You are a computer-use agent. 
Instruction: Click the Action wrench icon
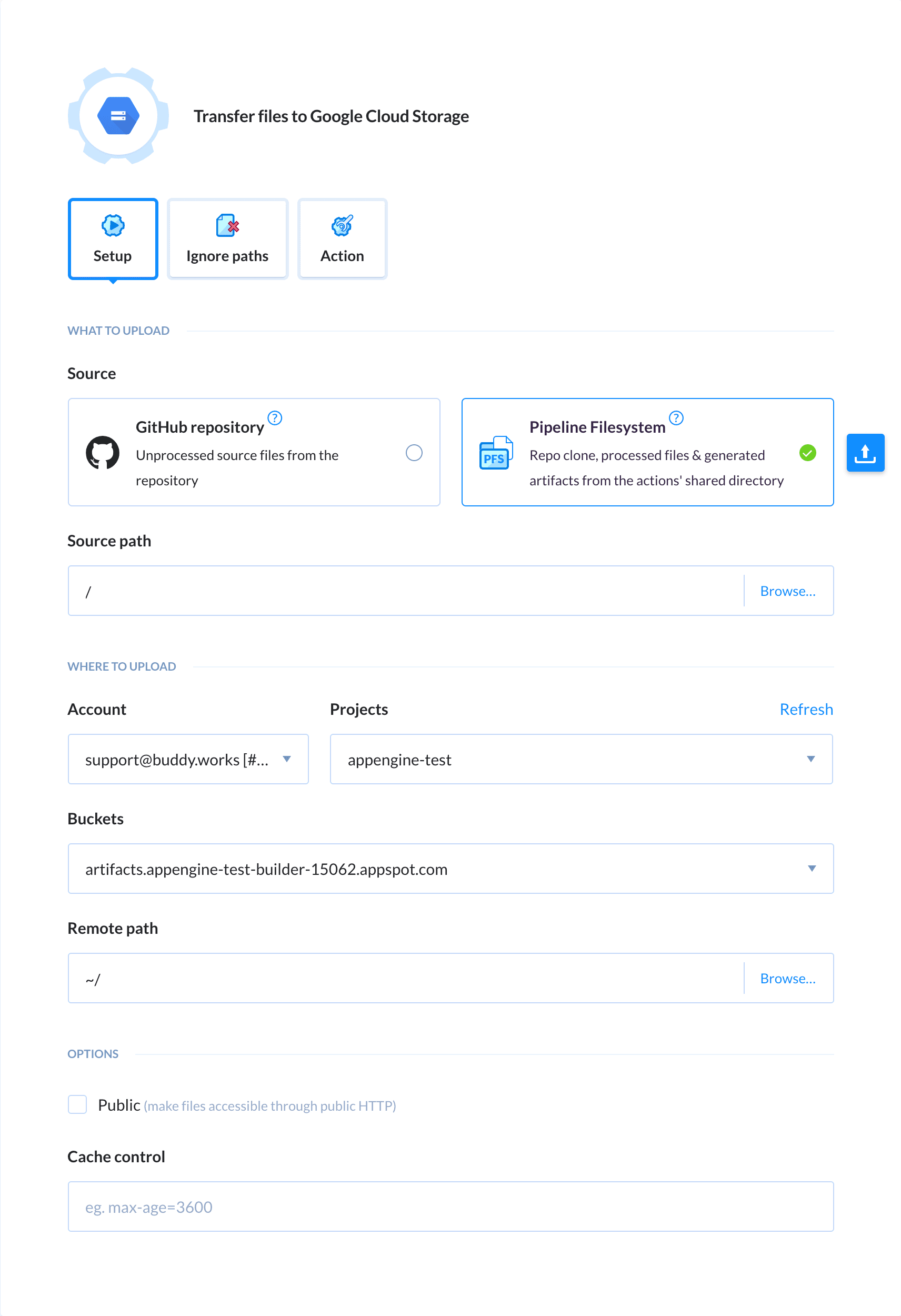tap(342, 225)
